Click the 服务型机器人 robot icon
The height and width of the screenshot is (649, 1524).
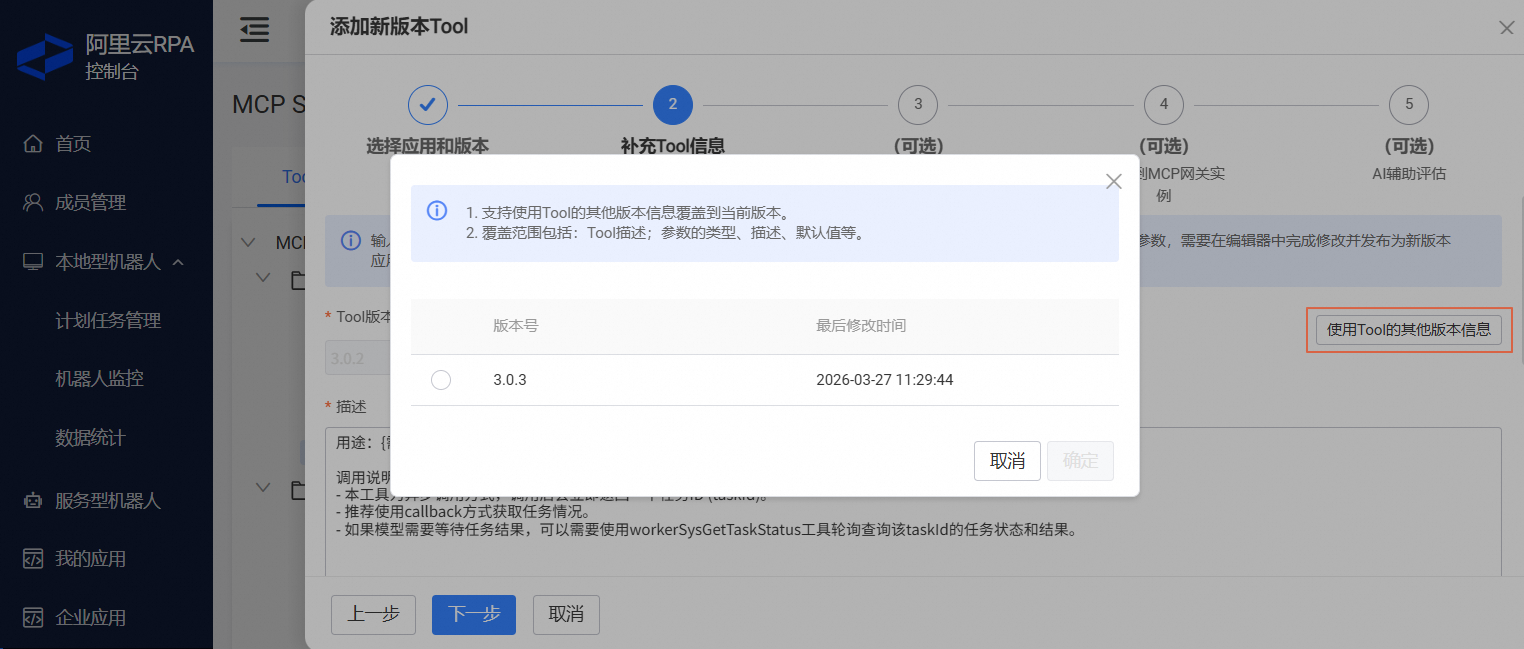tap(33, 500)
